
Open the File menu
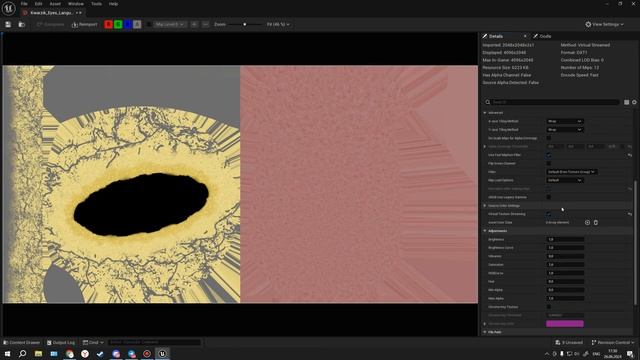tap(24, 4)
